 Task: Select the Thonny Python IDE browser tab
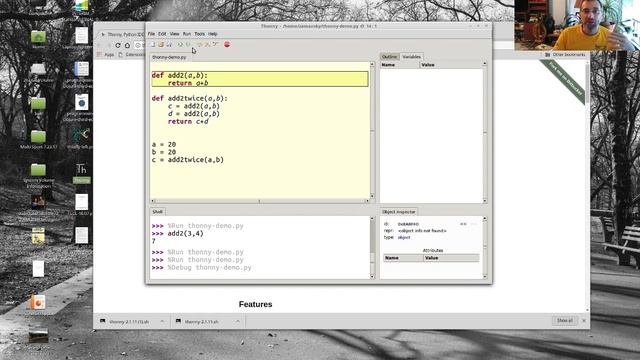(x=122, y=34)
